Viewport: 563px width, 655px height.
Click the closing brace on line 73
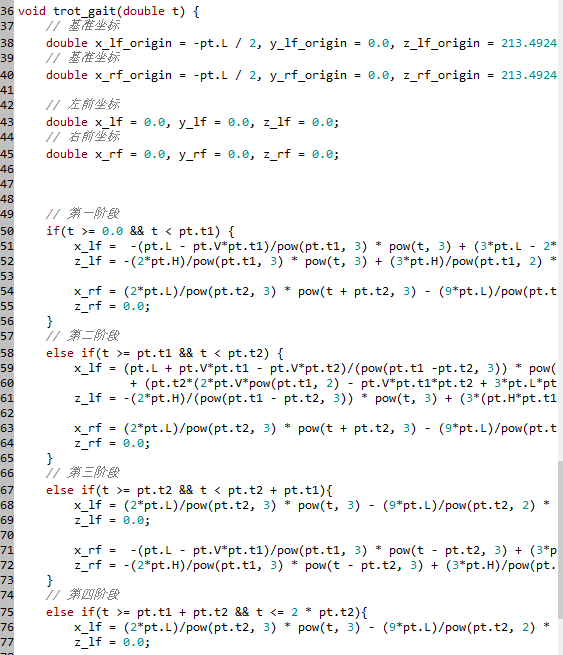(x=49, y=580)
